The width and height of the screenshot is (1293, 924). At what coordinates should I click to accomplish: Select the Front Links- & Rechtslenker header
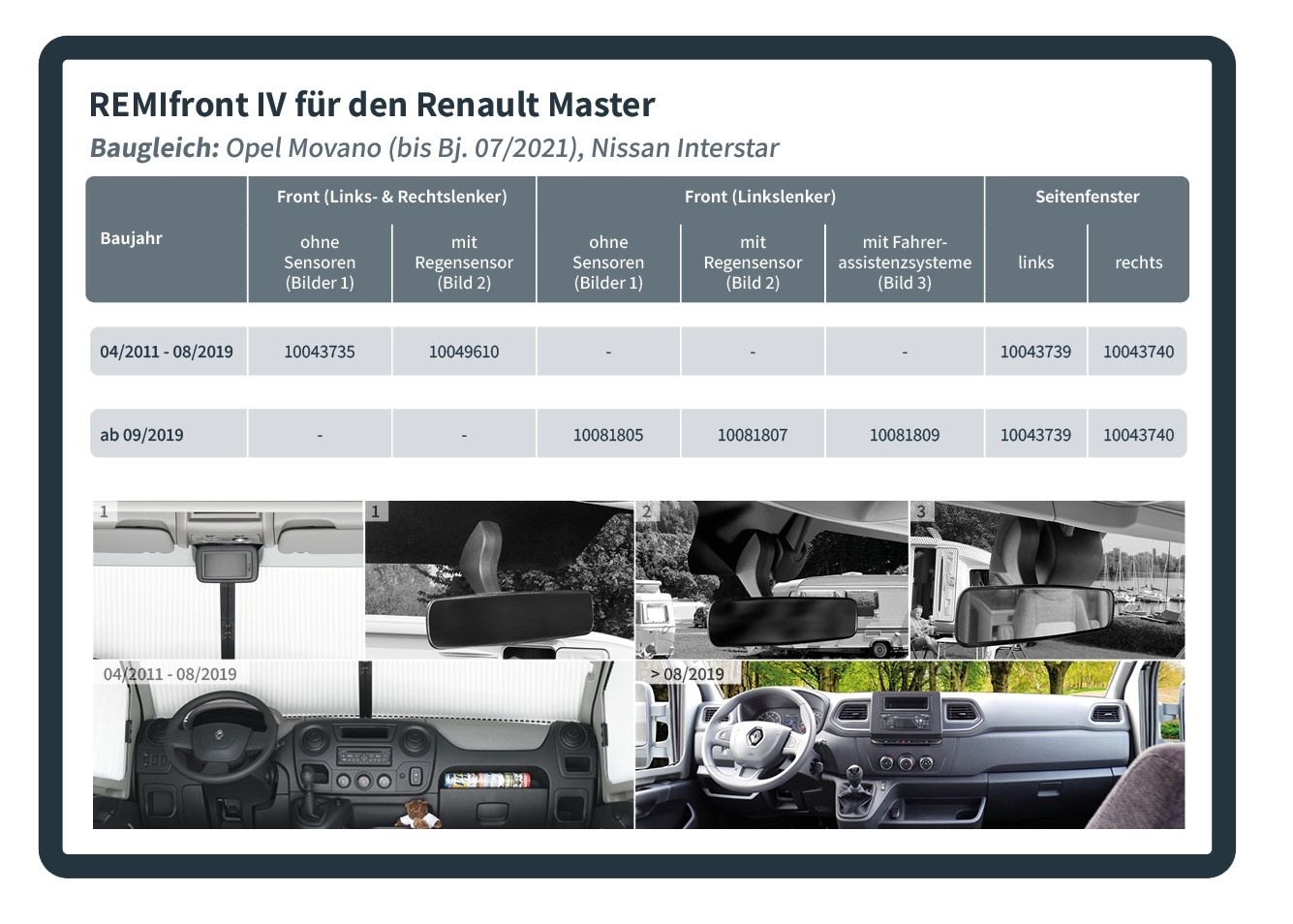391,197
